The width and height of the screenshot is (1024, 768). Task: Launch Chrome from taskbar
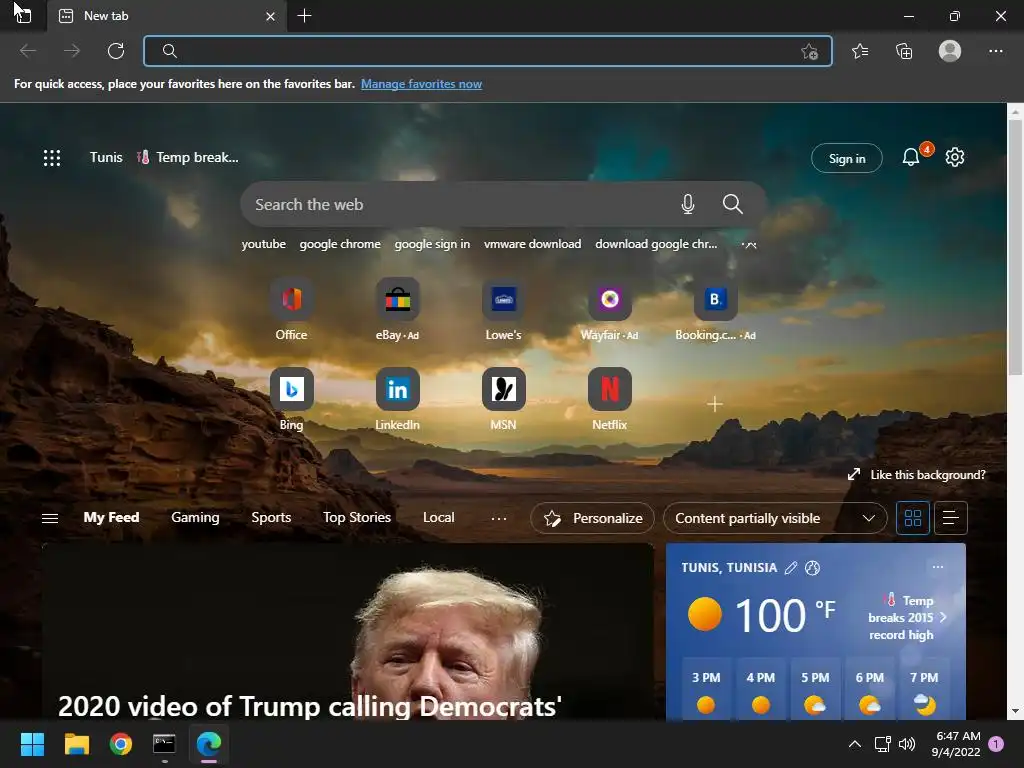click(121, 744)
